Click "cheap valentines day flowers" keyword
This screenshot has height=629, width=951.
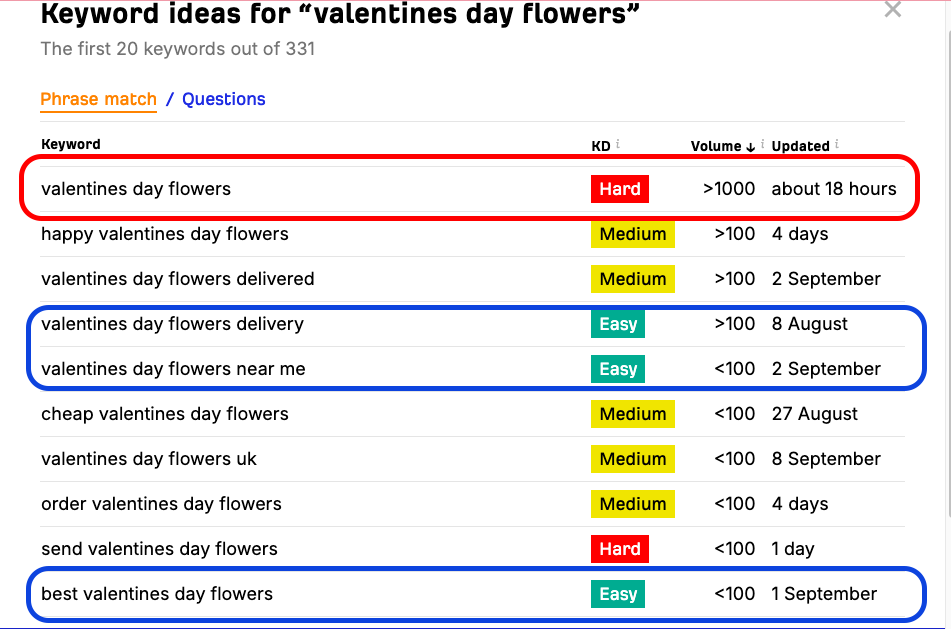tap(164, 414)
